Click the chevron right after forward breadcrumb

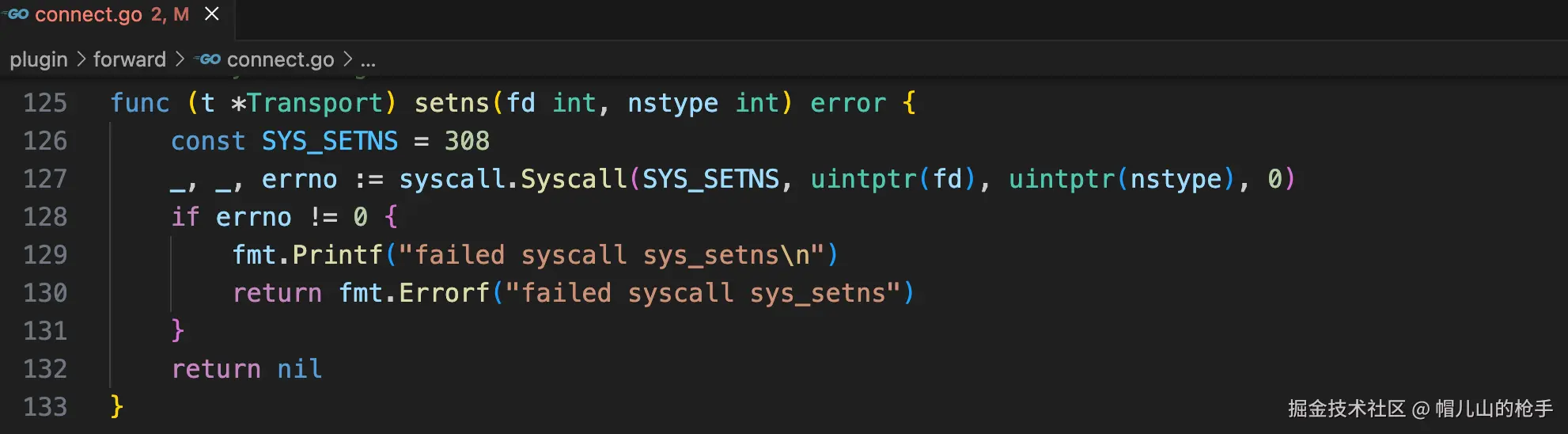[x=180, y=59]
